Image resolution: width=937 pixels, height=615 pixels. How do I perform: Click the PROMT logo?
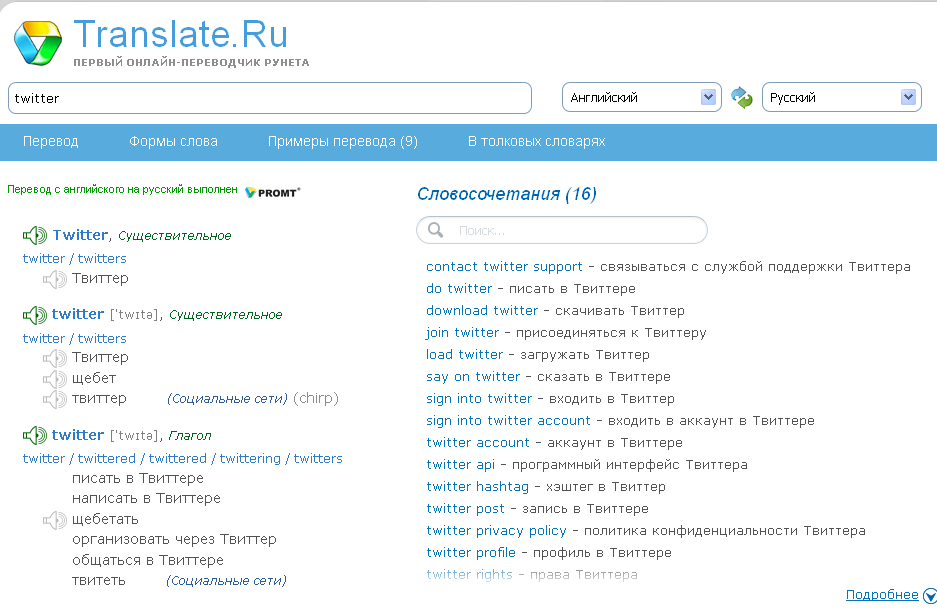(272, 192)
